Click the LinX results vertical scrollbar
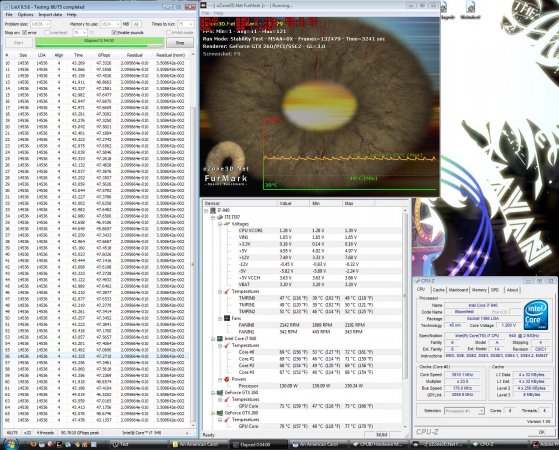Viewport: 559px width, 450px height. click(193, 240)
